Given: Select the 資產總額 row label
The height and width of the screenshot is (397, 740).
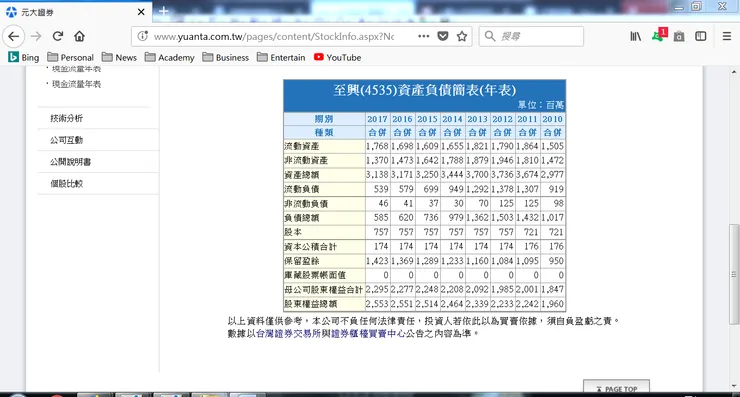Looking at the screenshot, I should (x=302, y=175).
